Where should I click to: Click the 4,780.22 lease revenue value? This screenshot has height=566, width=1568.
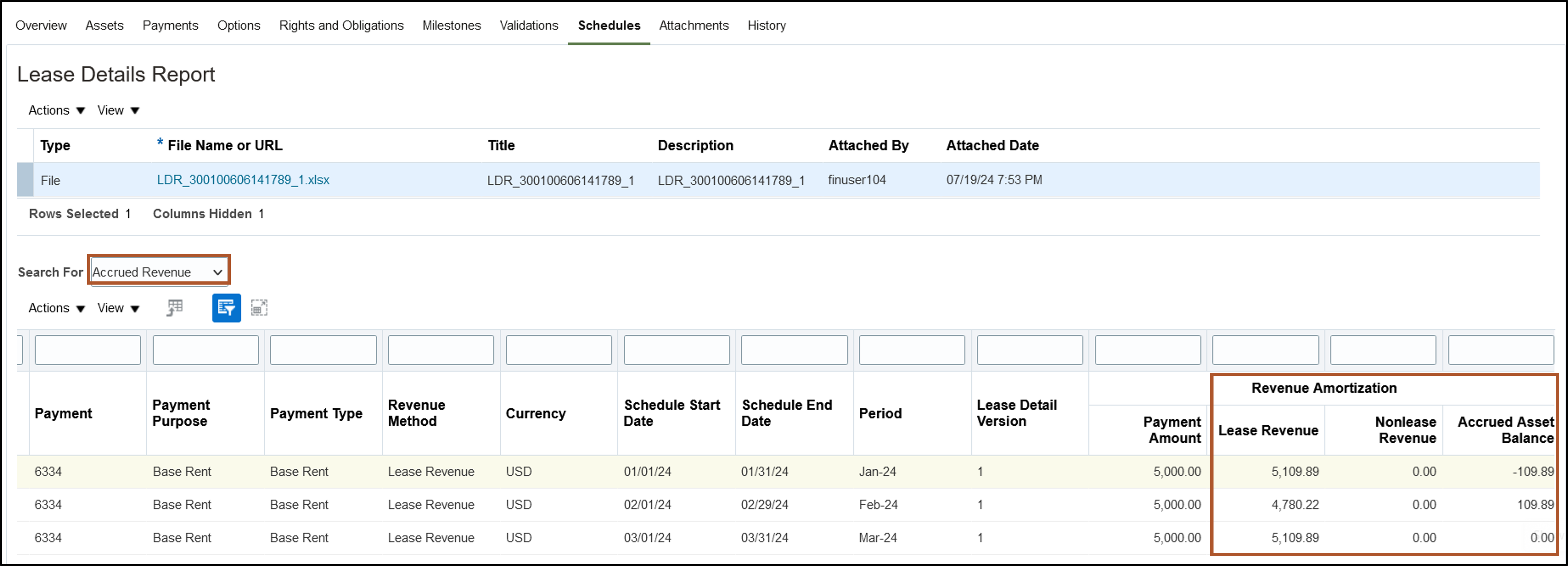coord(1295,505)
